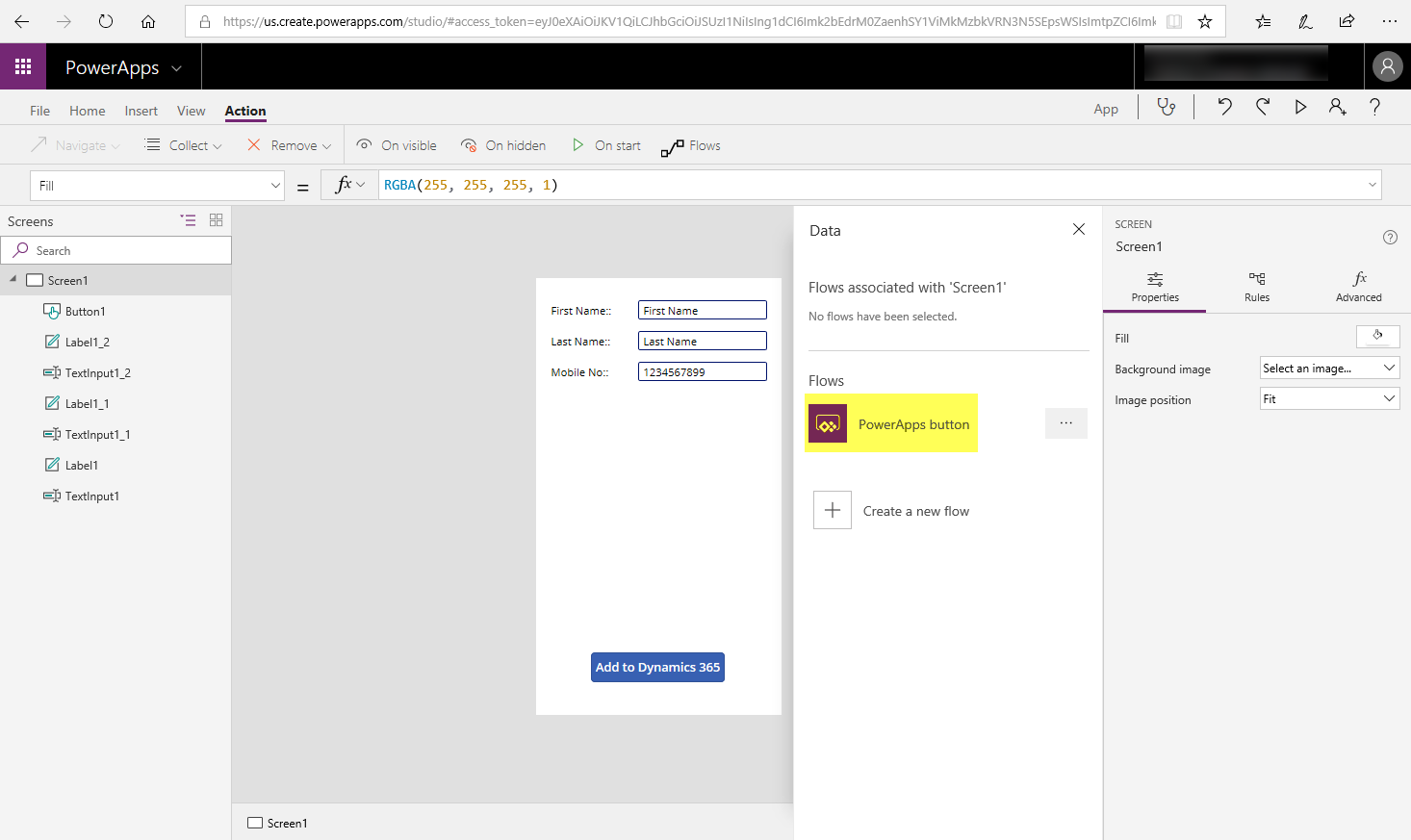The image size is (1411, 840).
Task: Click On start action
Action: (606, 145)
